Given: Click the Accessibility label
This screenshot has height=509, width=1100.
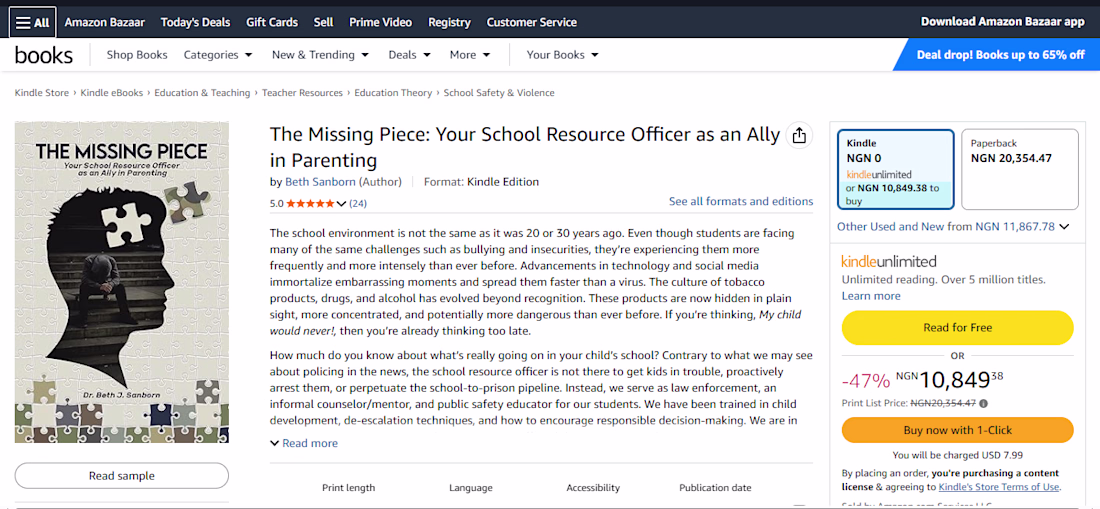Looking at the screenshot, I should coord(593,488).
